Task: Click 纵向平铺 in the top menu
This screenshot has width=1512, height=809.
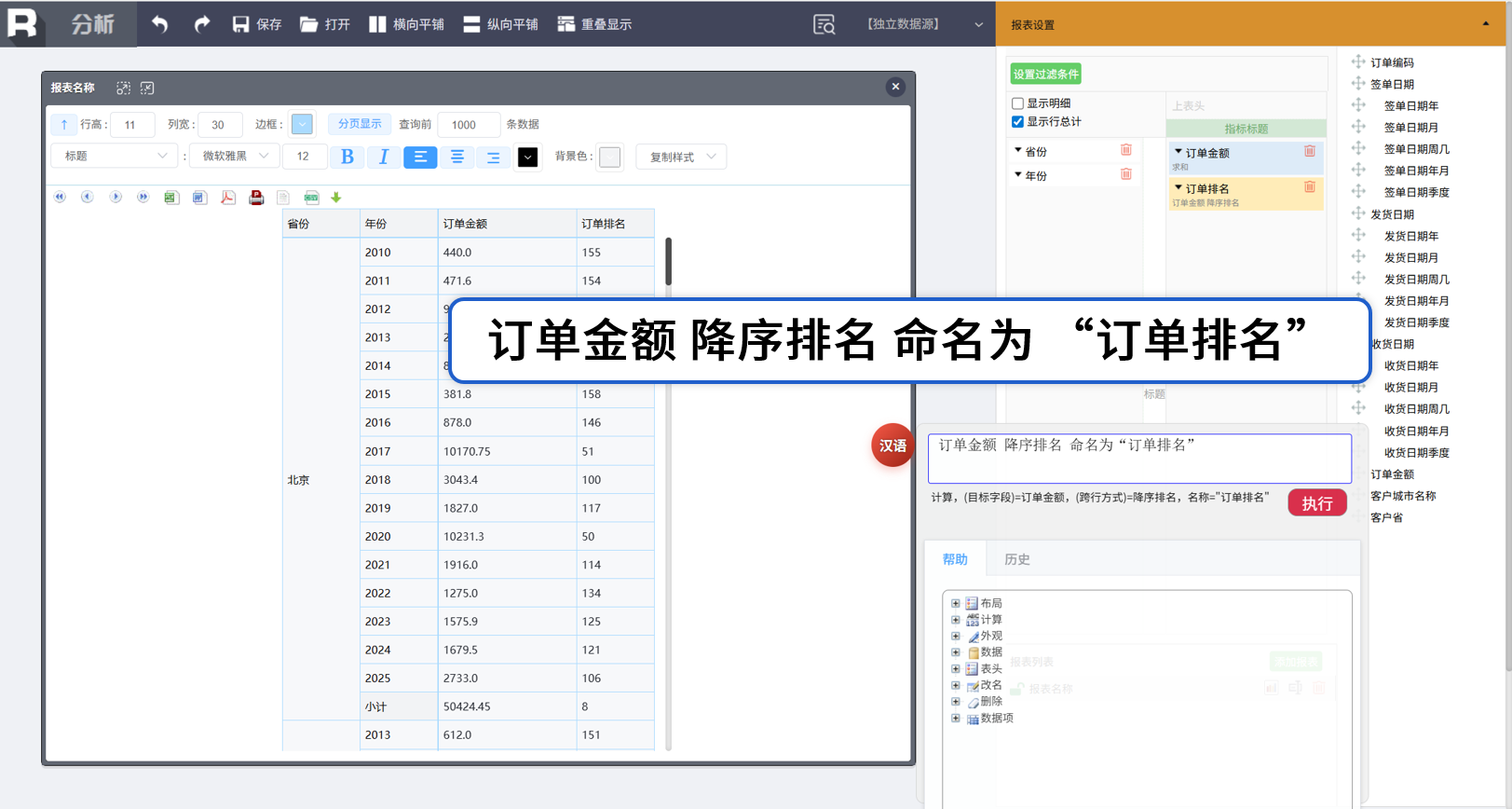Action: pos(500,24)
